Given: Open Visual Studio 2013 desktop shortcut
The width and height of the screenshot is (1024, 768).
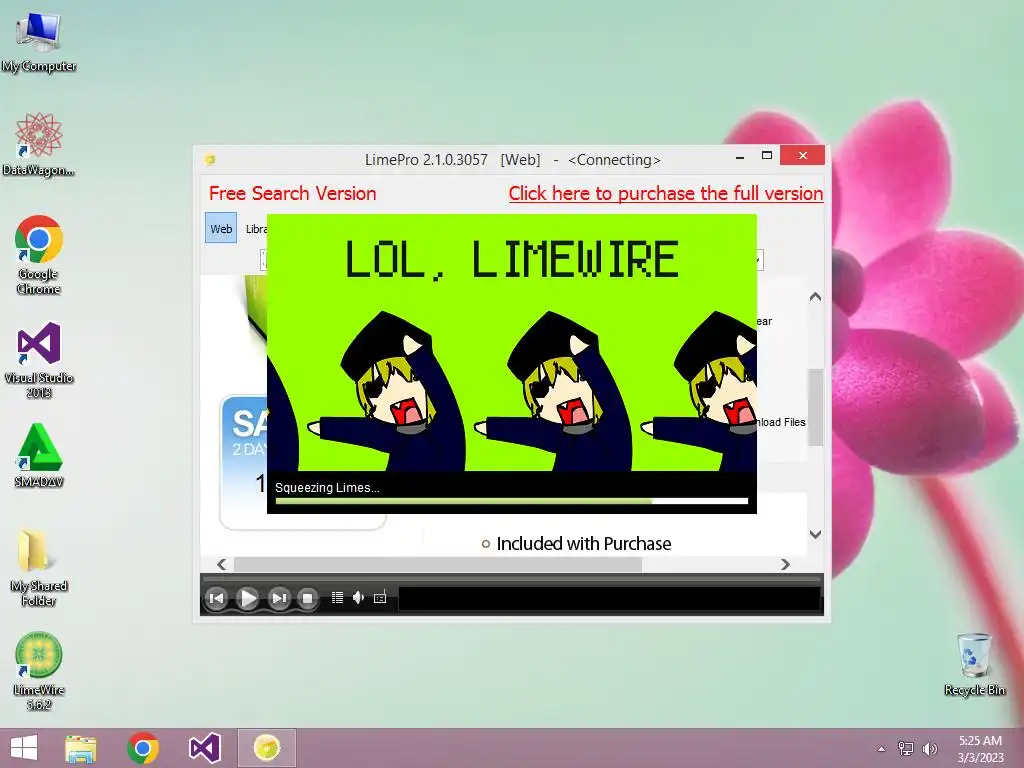Looking at the screenshot, I should tap(39, 359).
